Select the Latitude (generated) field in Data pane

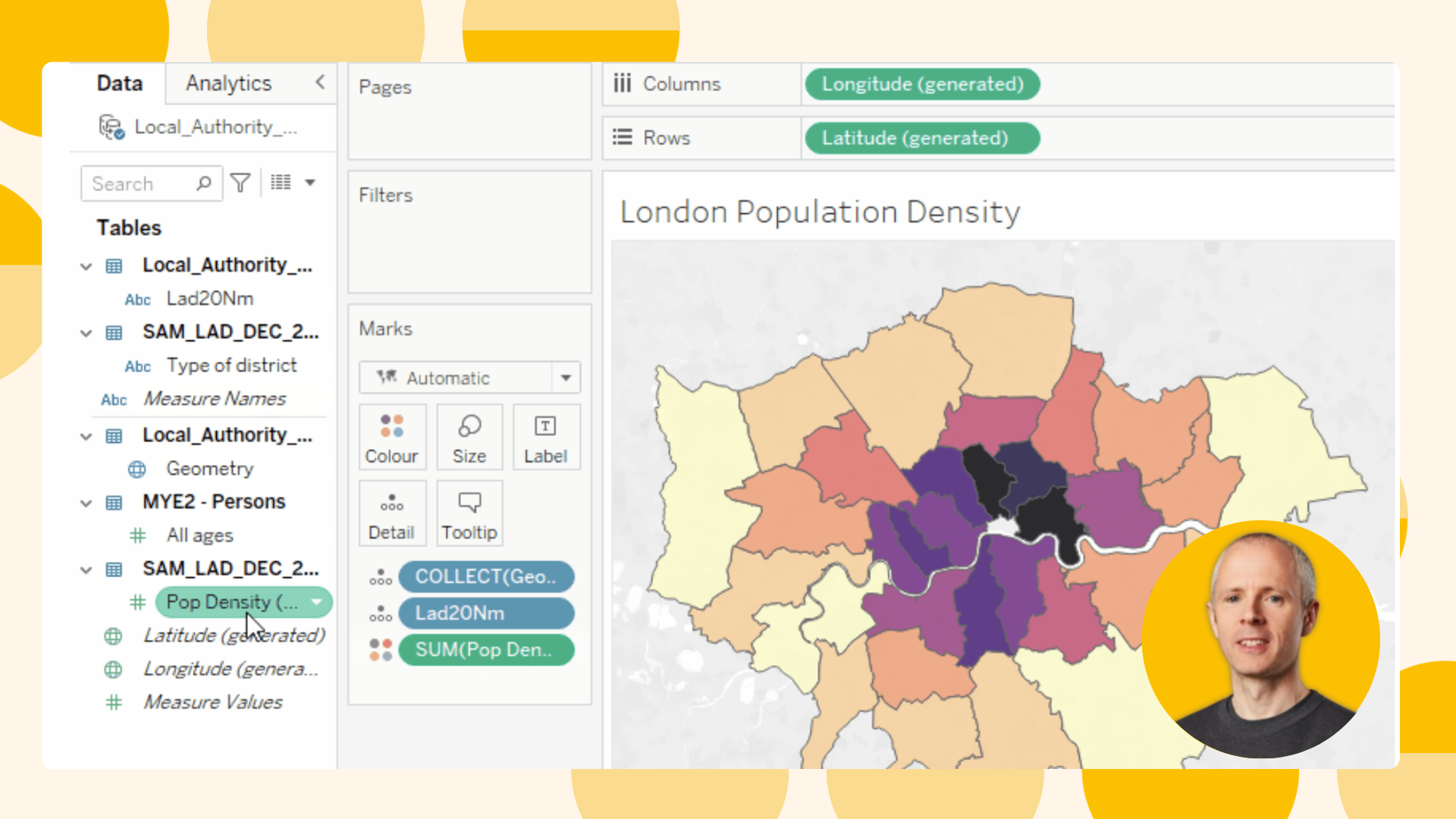[234, 635]
